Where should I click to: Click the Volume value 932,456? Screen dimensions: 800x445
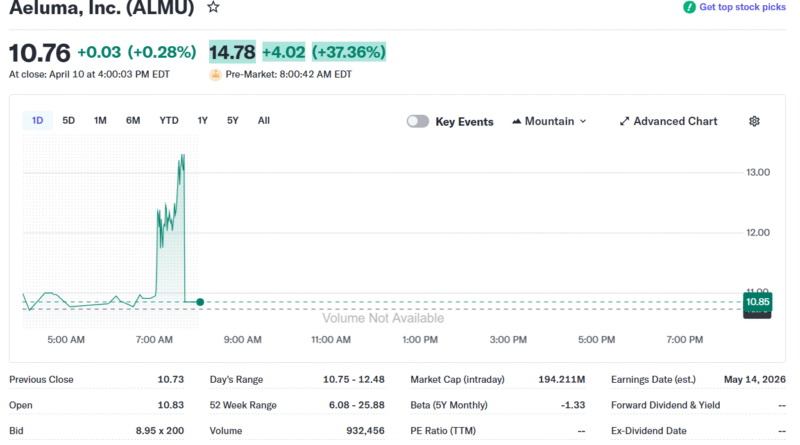365,431
